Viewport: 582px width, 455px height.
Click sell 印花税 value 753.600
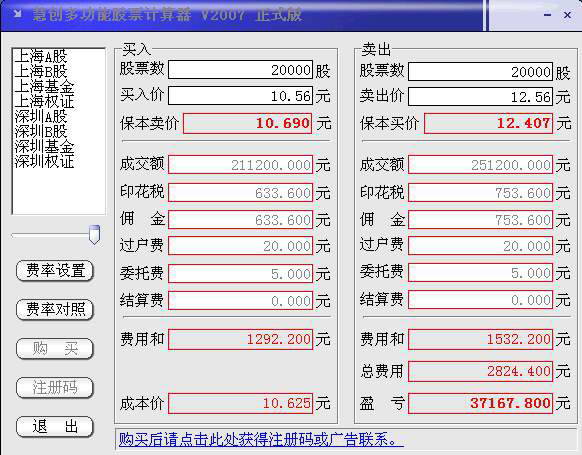481,193
